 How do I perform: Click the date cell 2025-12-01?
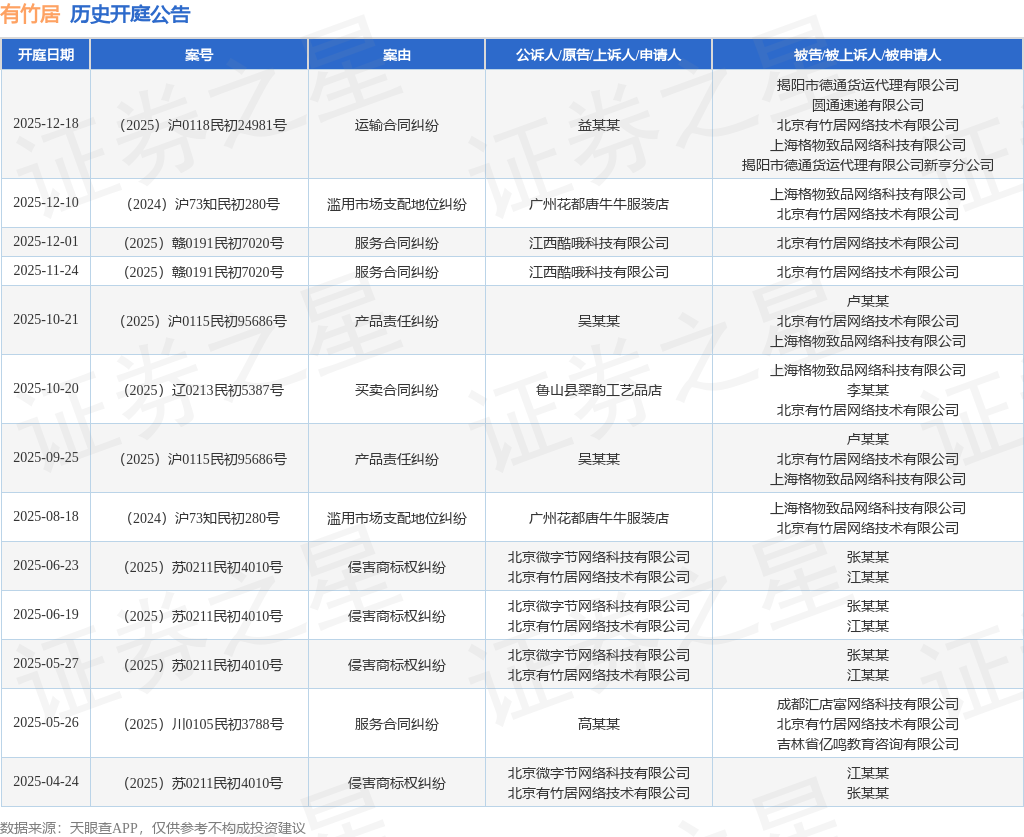tap(46, 242)
